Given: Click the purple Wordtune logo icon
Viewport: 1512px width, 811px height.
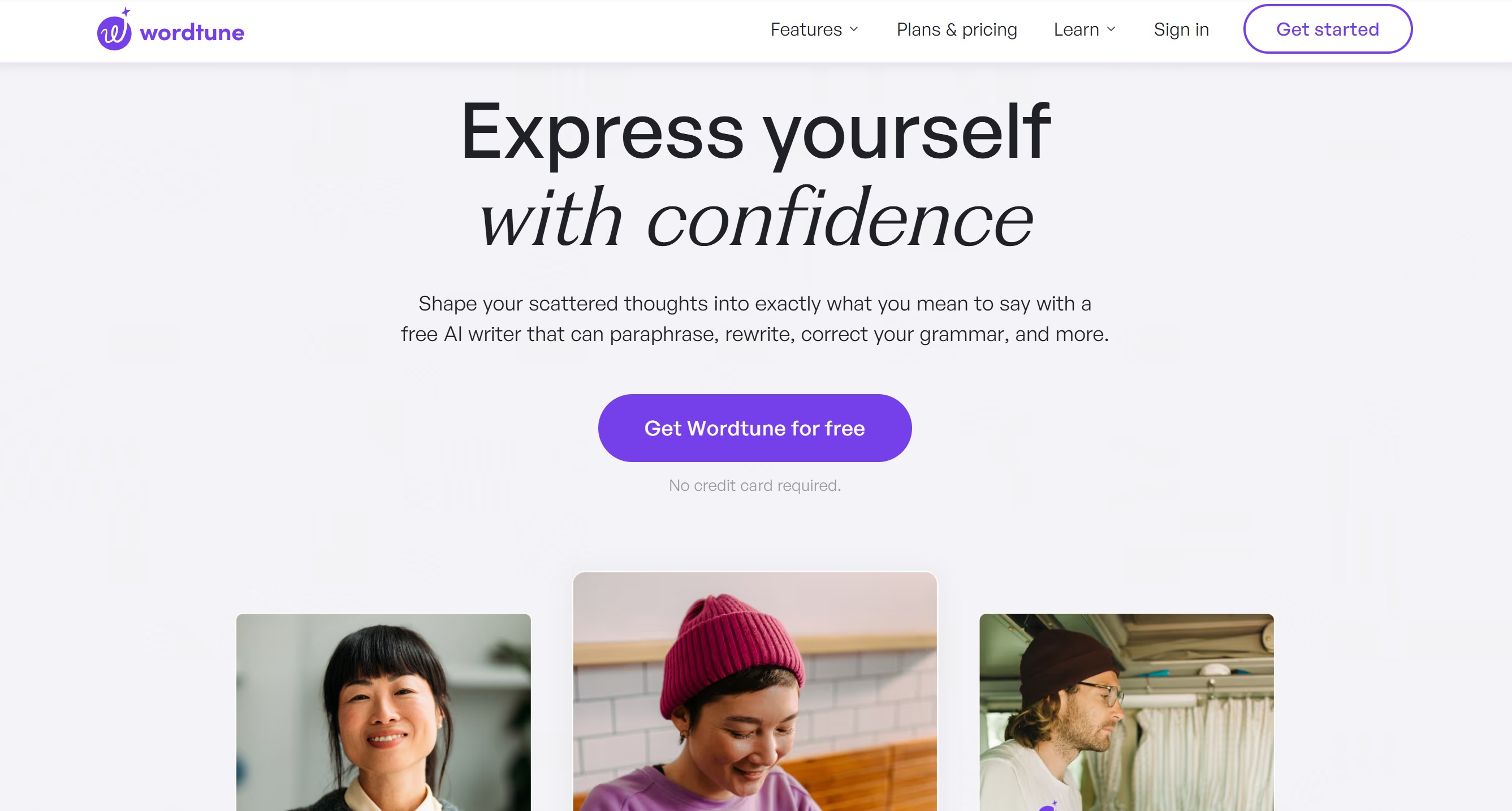Looking at the screenshot, I should pos(114,32).
